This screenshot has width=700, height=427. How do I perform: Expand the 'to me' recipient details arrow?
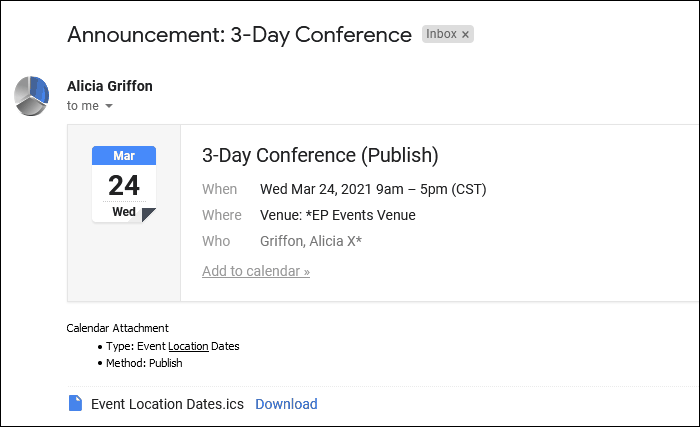109,106
